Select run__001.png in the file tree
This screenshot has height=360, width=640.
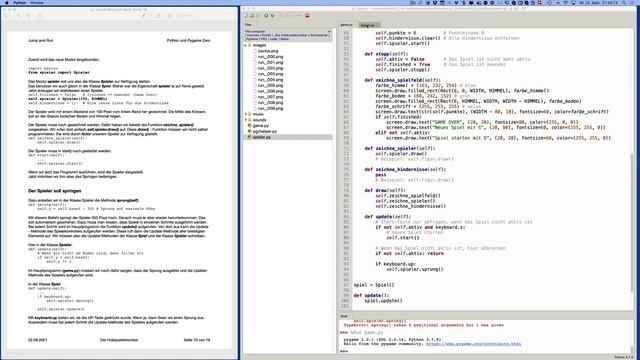[270, 62]
